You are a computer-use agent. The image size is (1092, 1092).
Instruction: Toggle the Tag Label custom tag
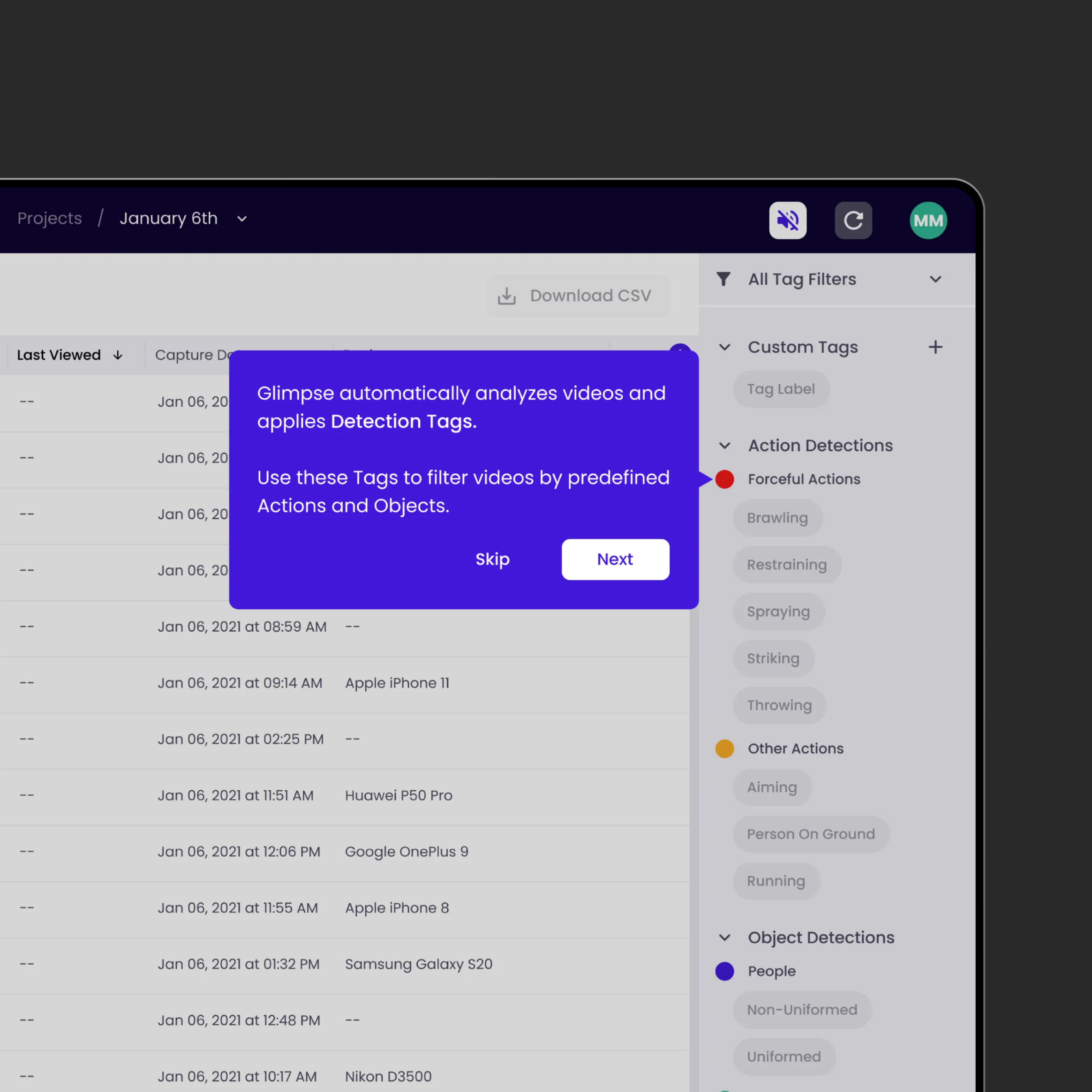[x=781, y=389]
